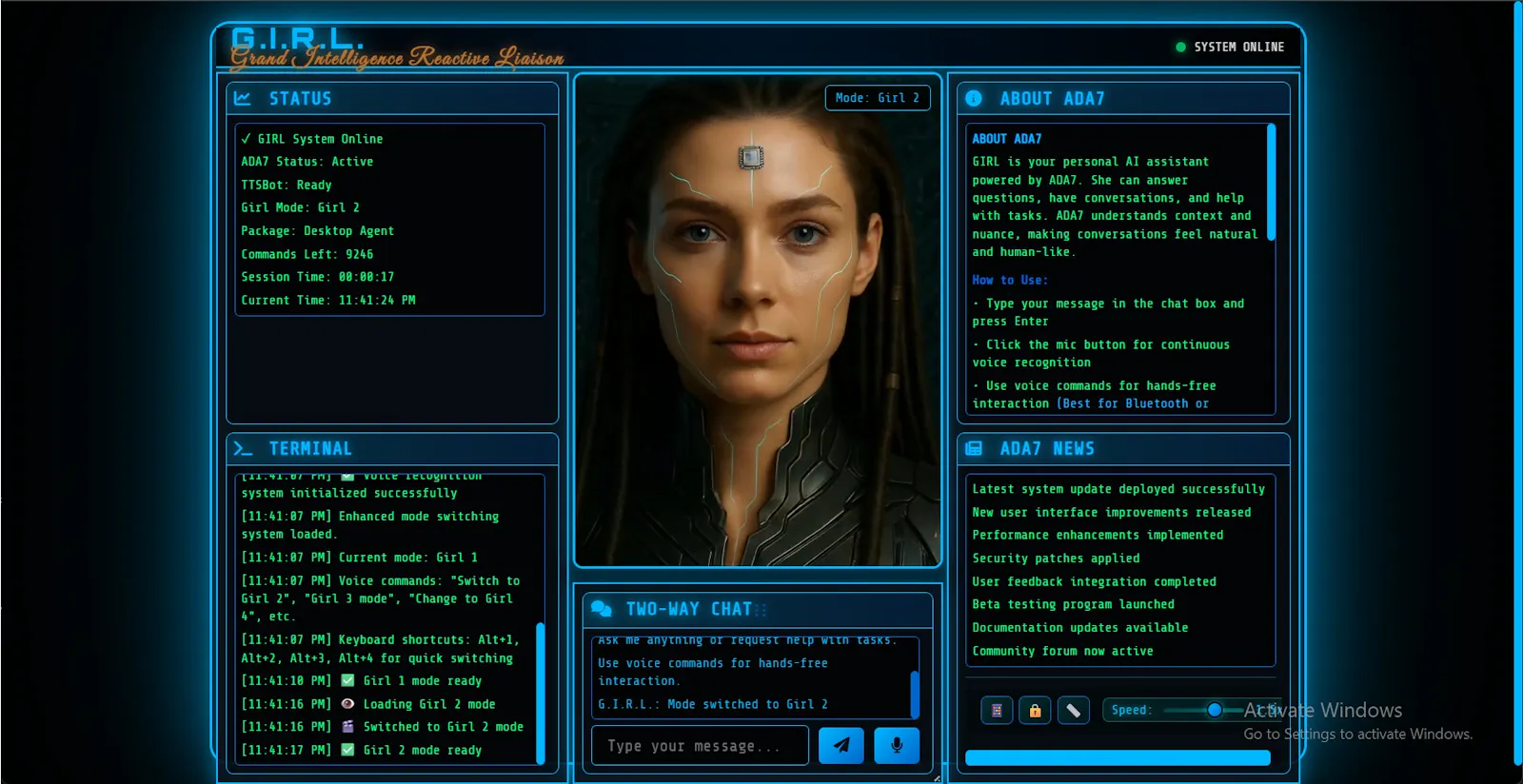
Task: Click the blue progress bar under controls
Action: [1118, 758]
